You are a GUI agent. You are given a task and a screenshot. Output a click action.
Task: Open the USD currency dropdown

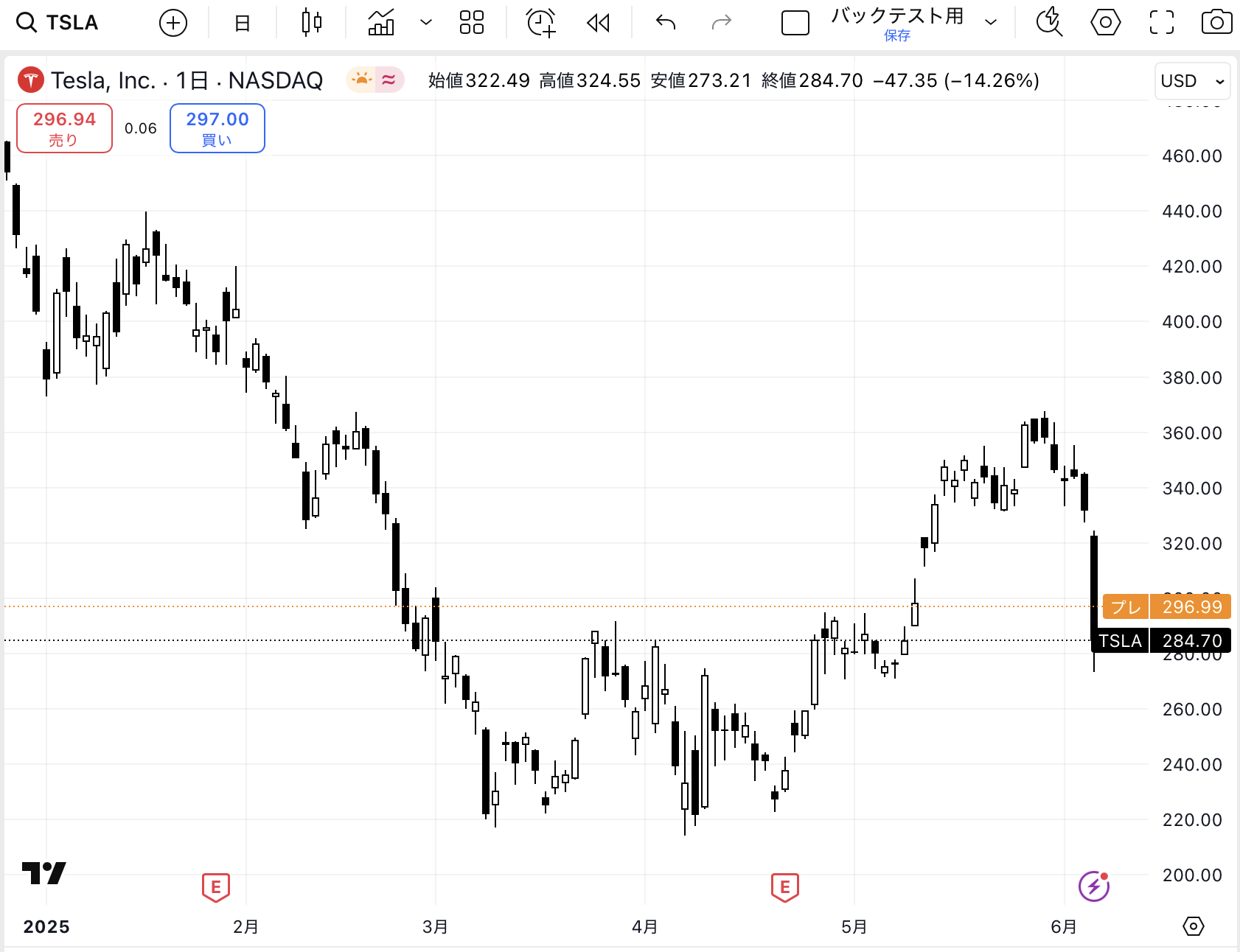point(1192,81)
